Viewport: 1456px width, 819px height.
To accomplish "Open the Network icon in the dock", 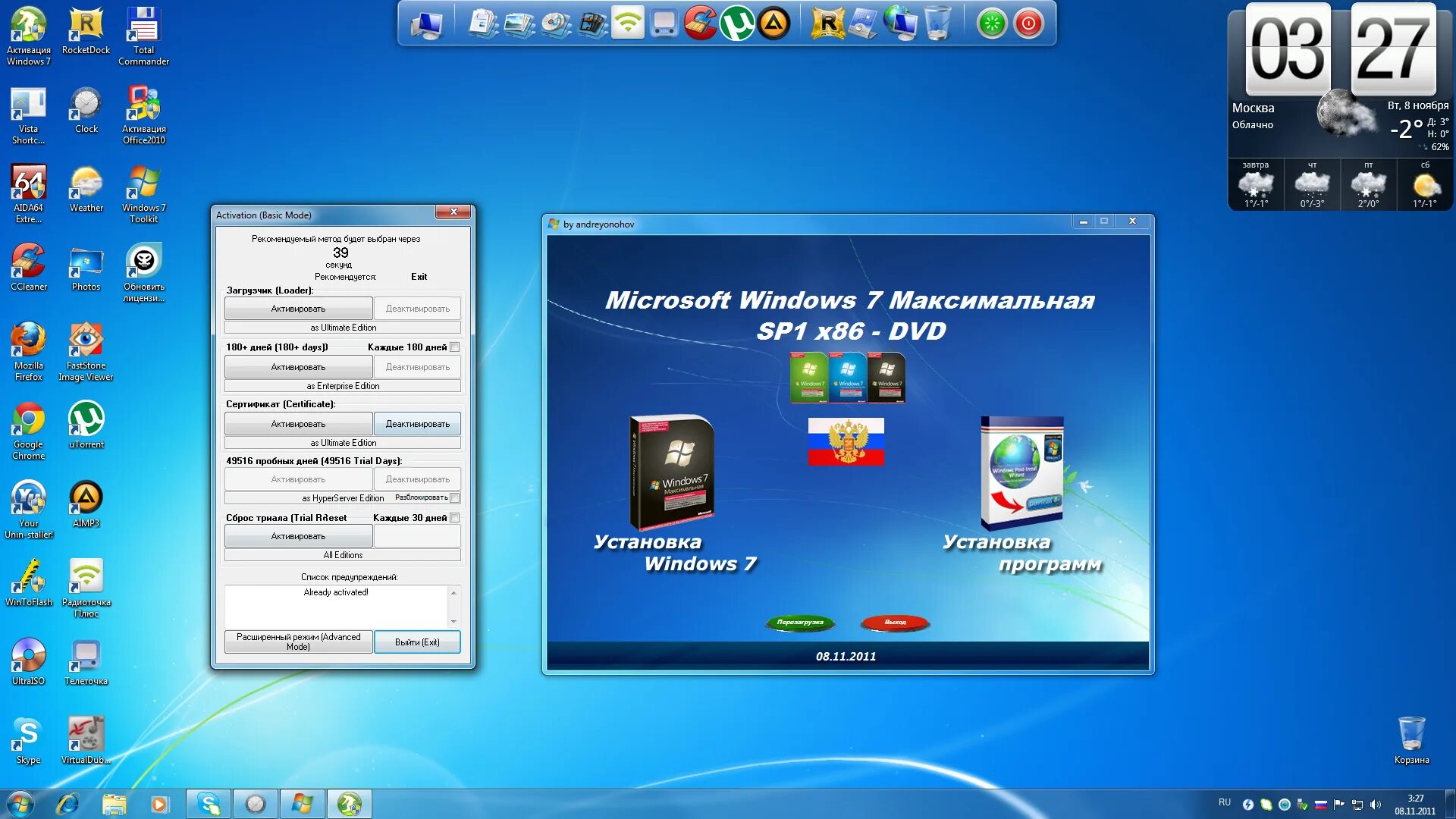I will pos(900,23).
